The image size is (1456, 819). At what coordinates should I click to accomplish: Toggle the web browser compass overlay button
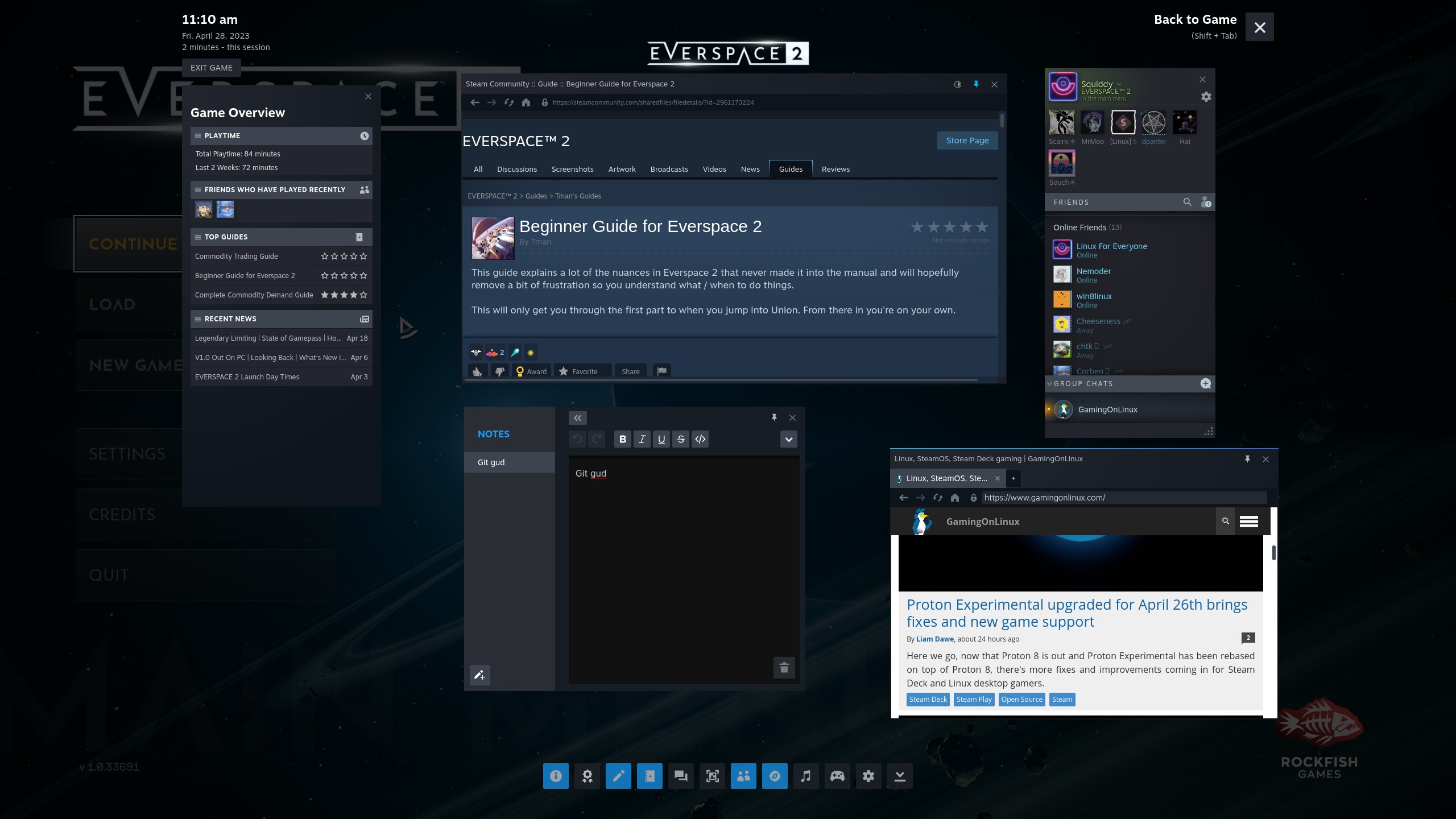pos(775,776)
